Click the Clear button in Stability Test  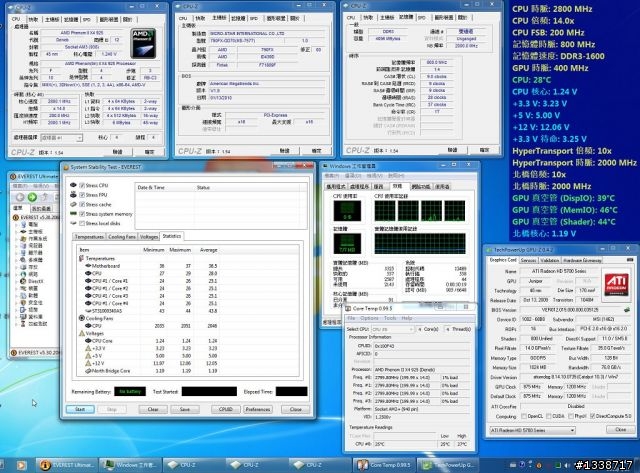[153, 409]
